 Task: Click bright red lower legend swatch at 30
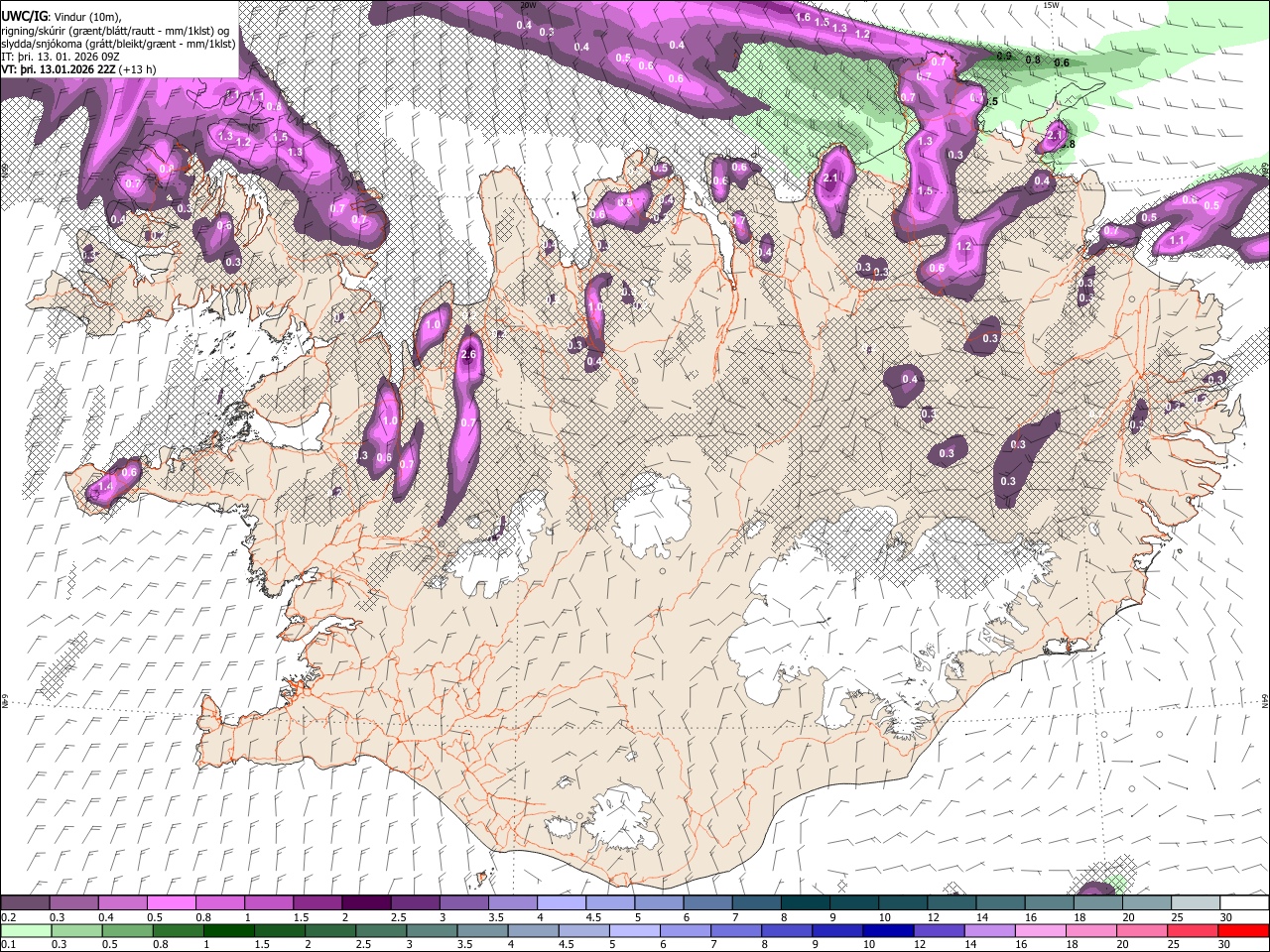click(x=1242, y=930)
